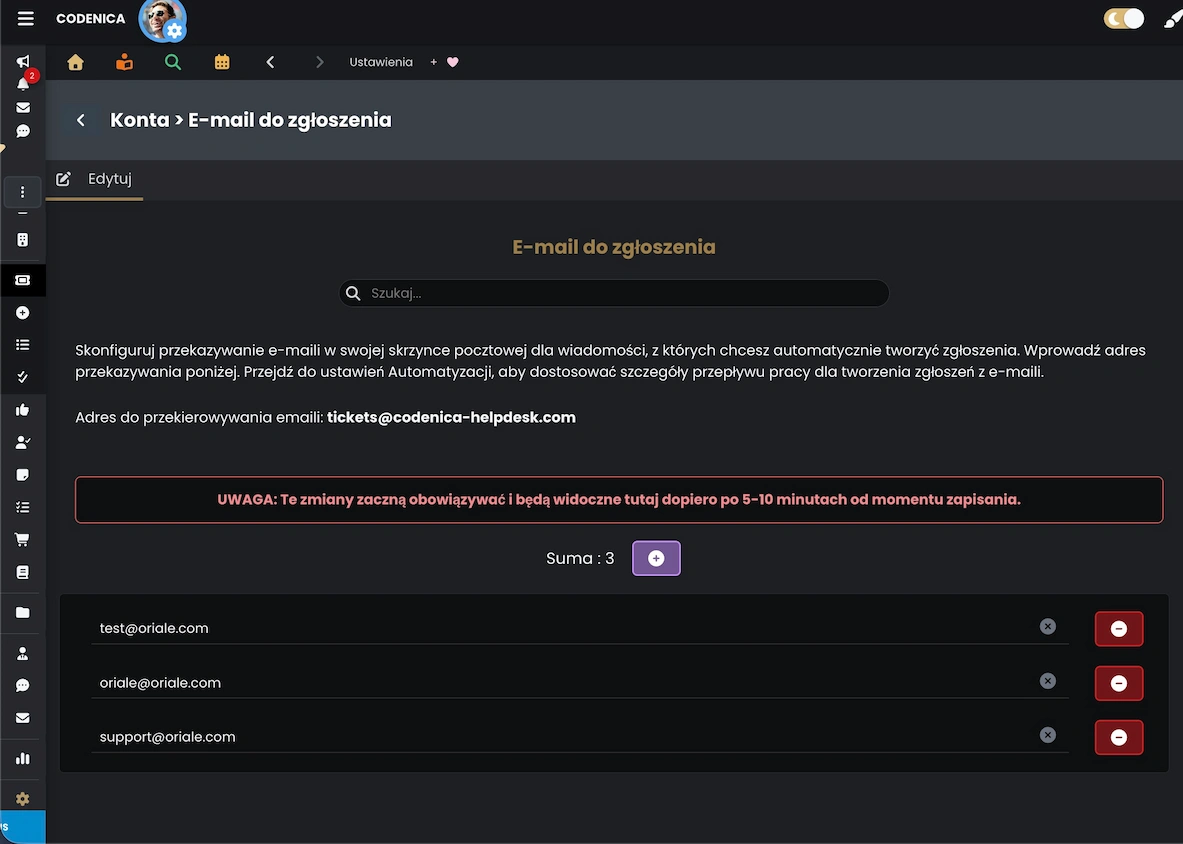Open the calendar icon in the toolbar

(221, 61)
